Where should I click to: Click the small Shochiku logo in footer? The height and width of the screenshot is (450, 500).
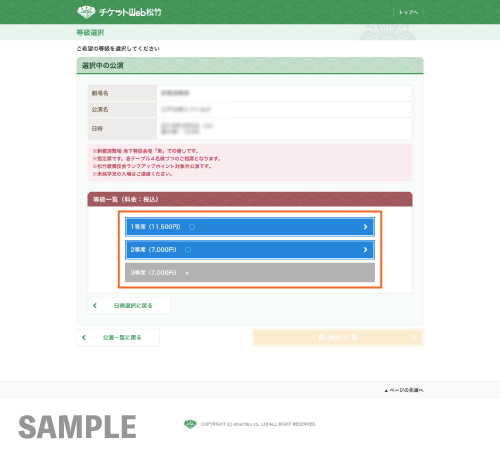coord(190,424)
